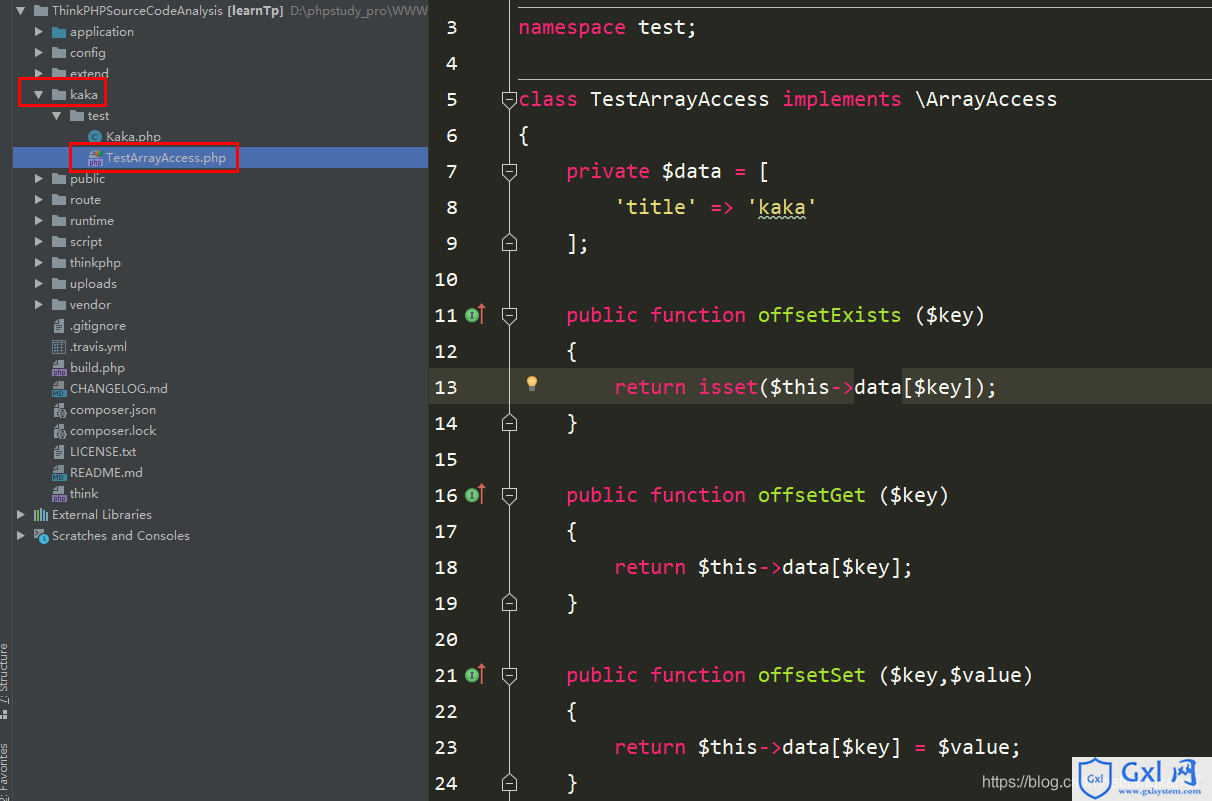1212x801 pixels.
Task: Click the markdown icon next to CHANGELOG.md
Action: tap(59, 389)
